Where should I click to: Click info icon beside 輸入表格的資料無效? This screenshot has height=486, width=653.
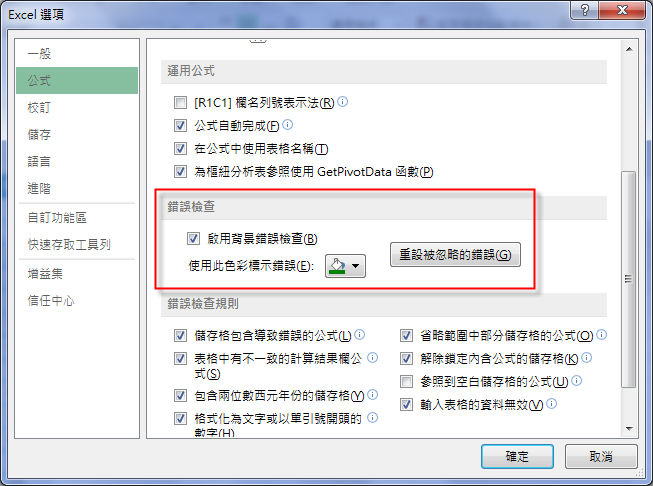click(x=551, y=403)
